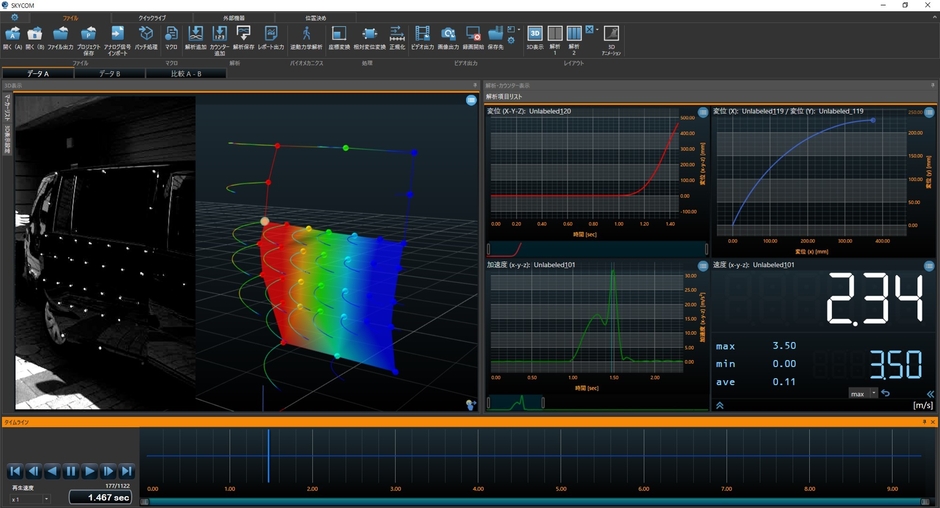Screen dimensions: 940x508
Task: Start recording with 録画開始 icon
Action: click(x=473, y=37)
